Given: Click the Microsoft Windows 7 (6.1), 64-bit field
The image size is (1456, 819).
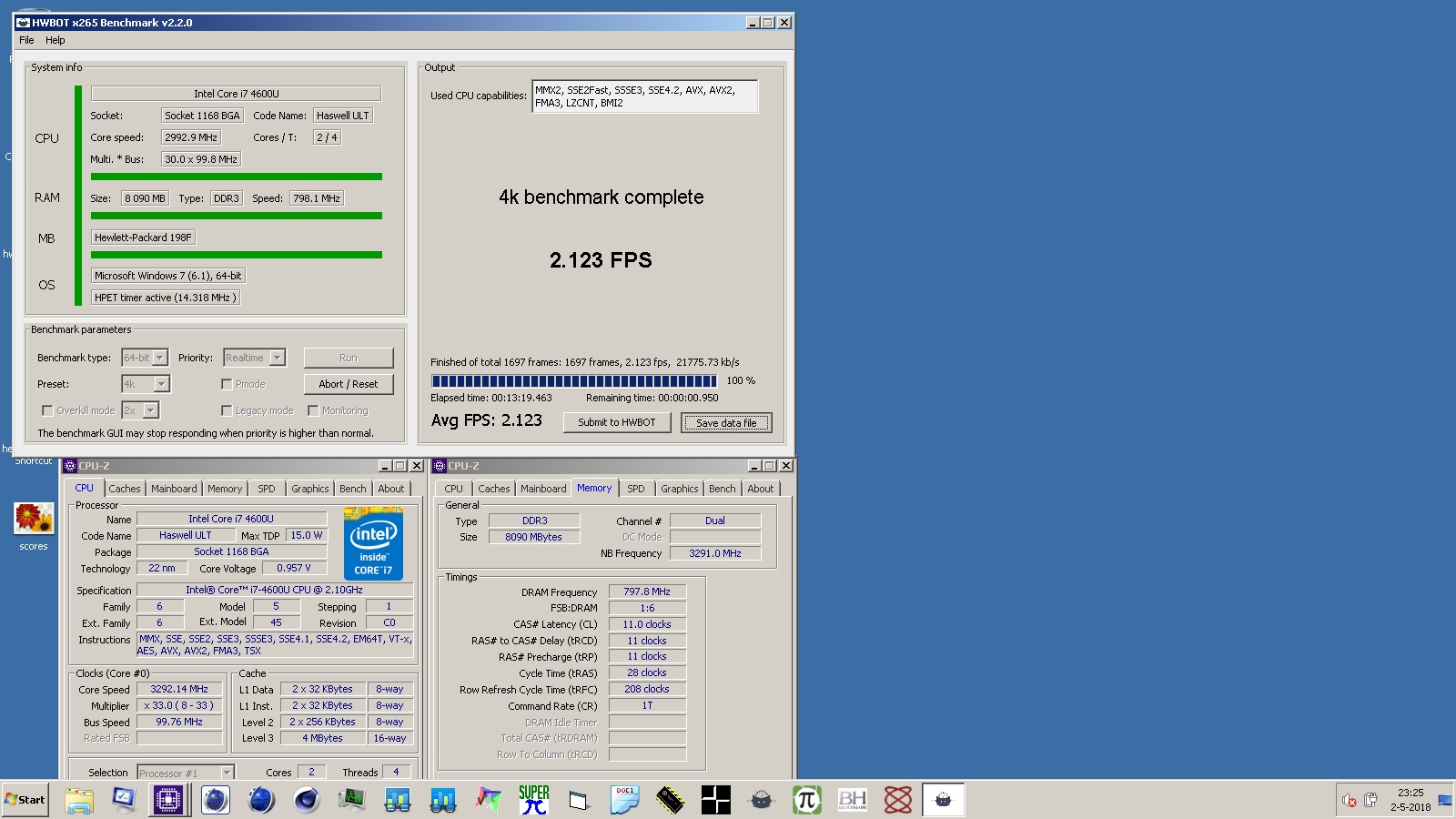Looking at the screenshot, I should tap(168, 276).
